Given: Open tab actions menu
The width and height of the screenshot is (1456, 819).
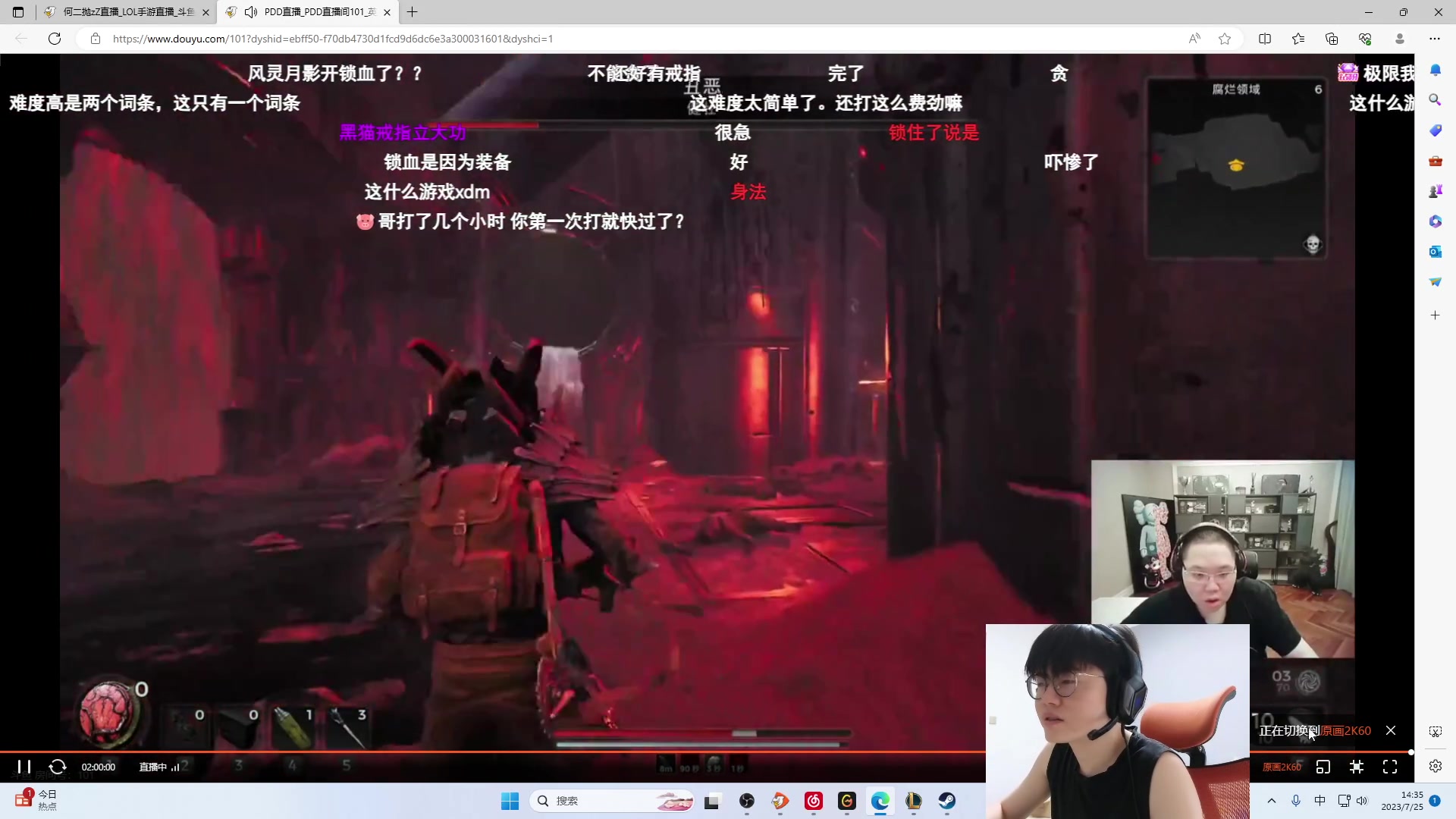Looking at the screenshot, I should point(18,12).
